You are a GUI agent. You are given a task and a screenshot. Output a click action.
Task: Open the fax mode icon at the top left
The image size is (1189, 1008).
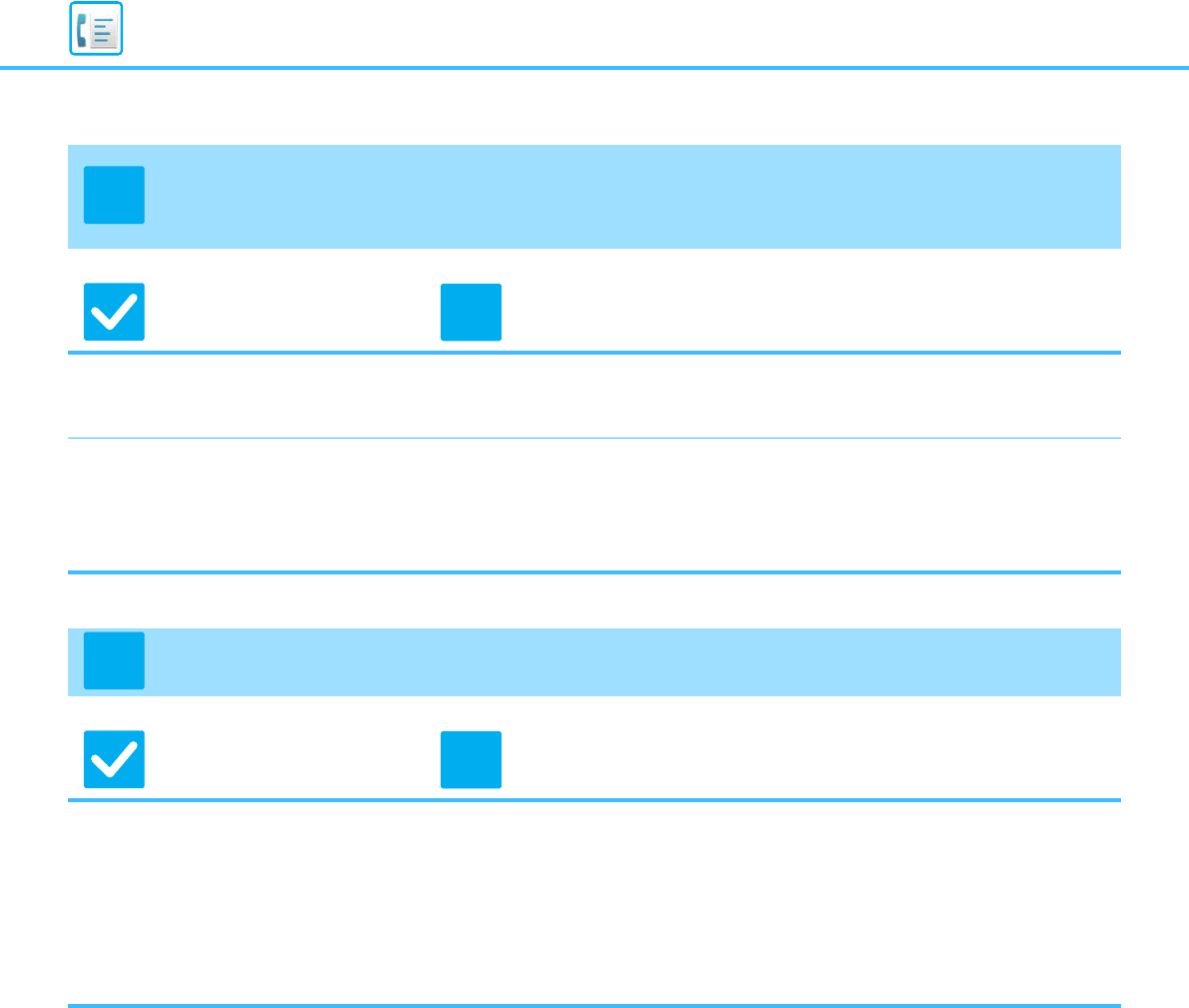pyautogui.click(x=96, y=29)
